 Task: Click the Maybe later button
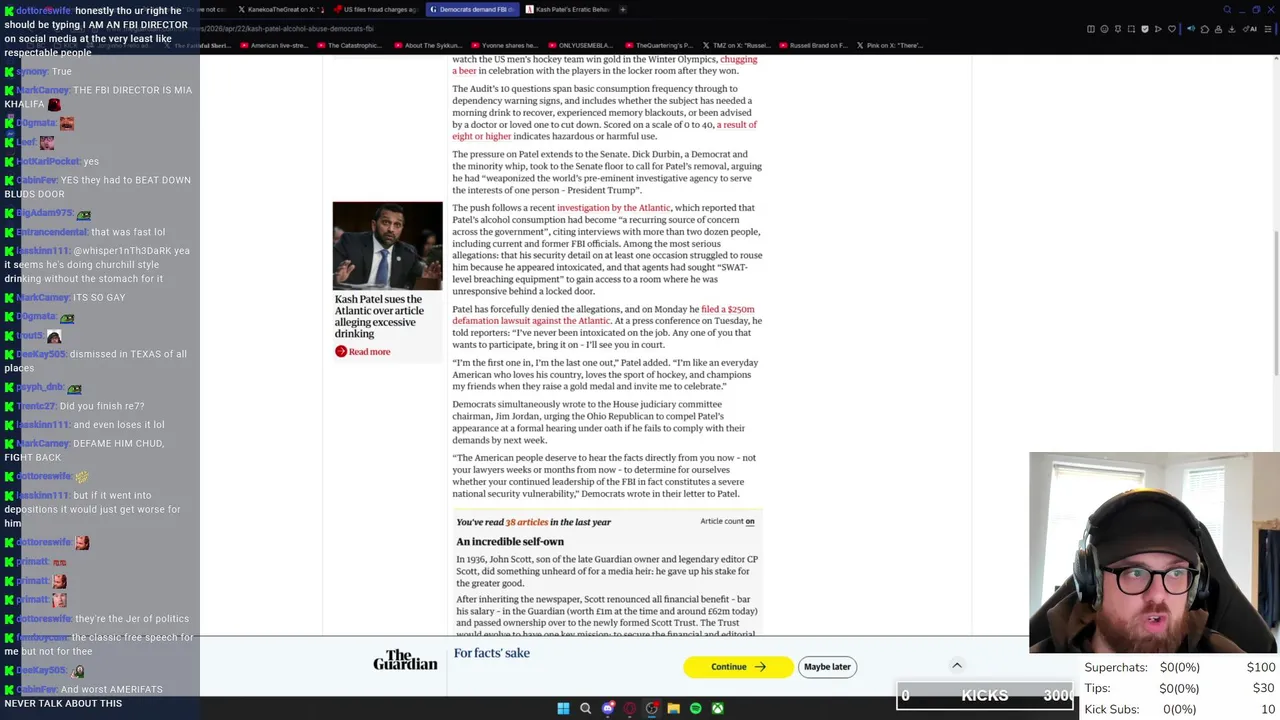pos(827,666)
